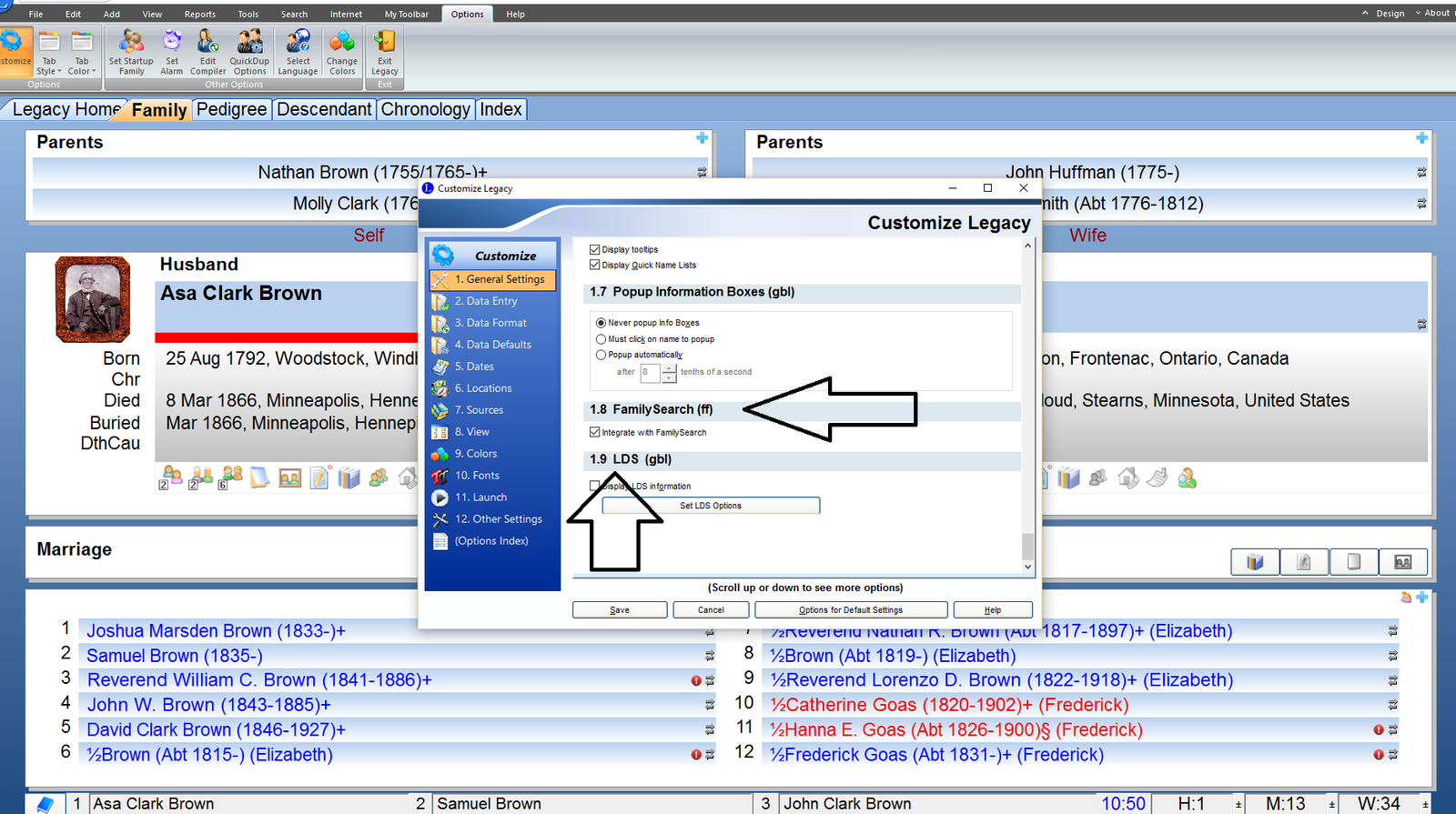Open husband's notes notepad icon
This screenshot has height=814, width=1456.
(x=259, y=477)
